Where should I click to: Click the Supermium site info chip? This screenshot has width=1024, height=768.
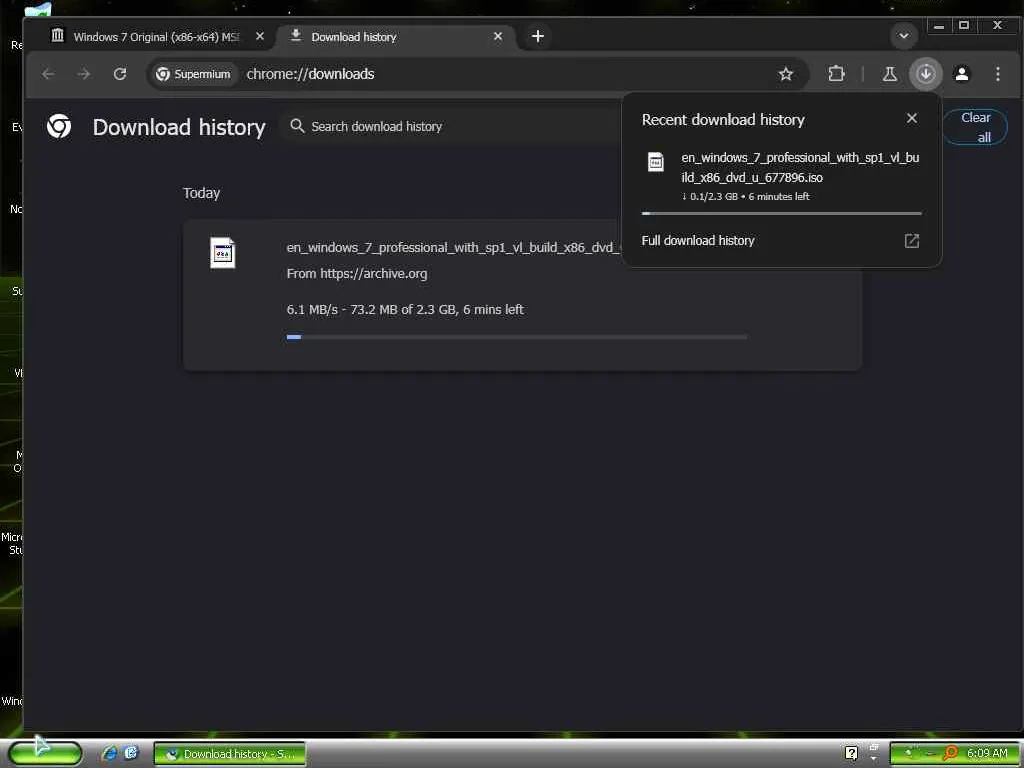click(193, 74)
